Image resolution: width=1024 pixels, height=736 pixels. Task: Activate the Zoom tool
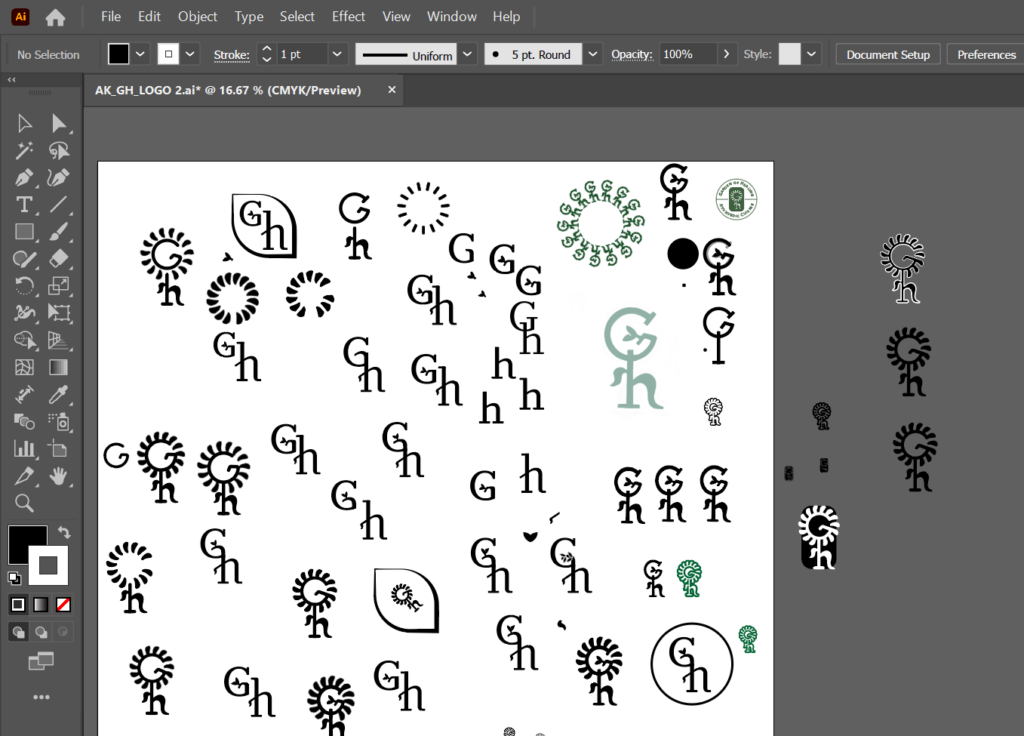coord(25,502)
